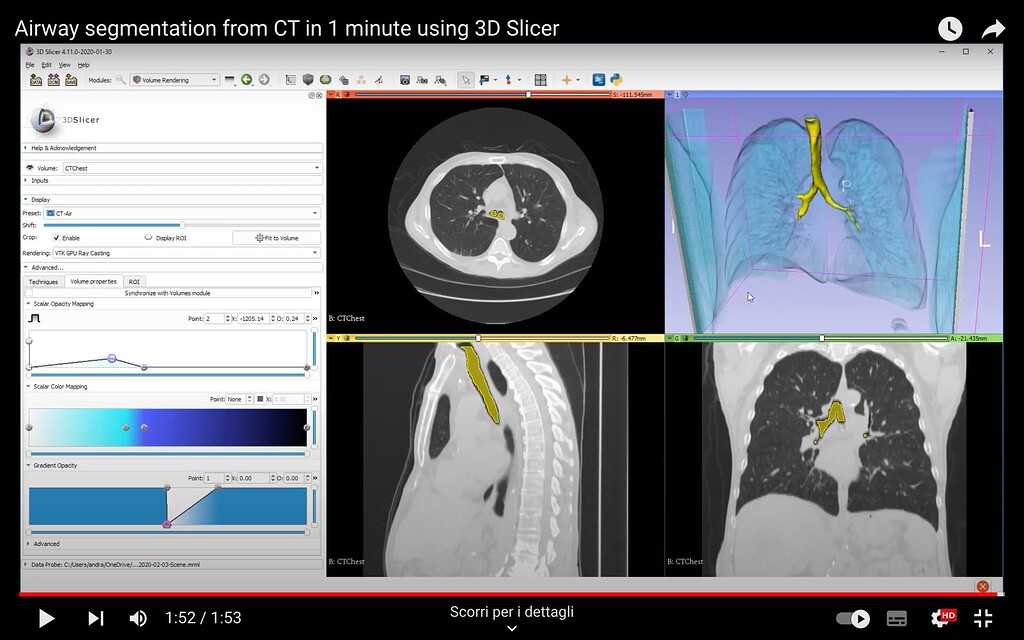Switch to the ROI tab
Image resolution: width=1024 pixels, height=640 pixels.
click(x=135, y=282)
